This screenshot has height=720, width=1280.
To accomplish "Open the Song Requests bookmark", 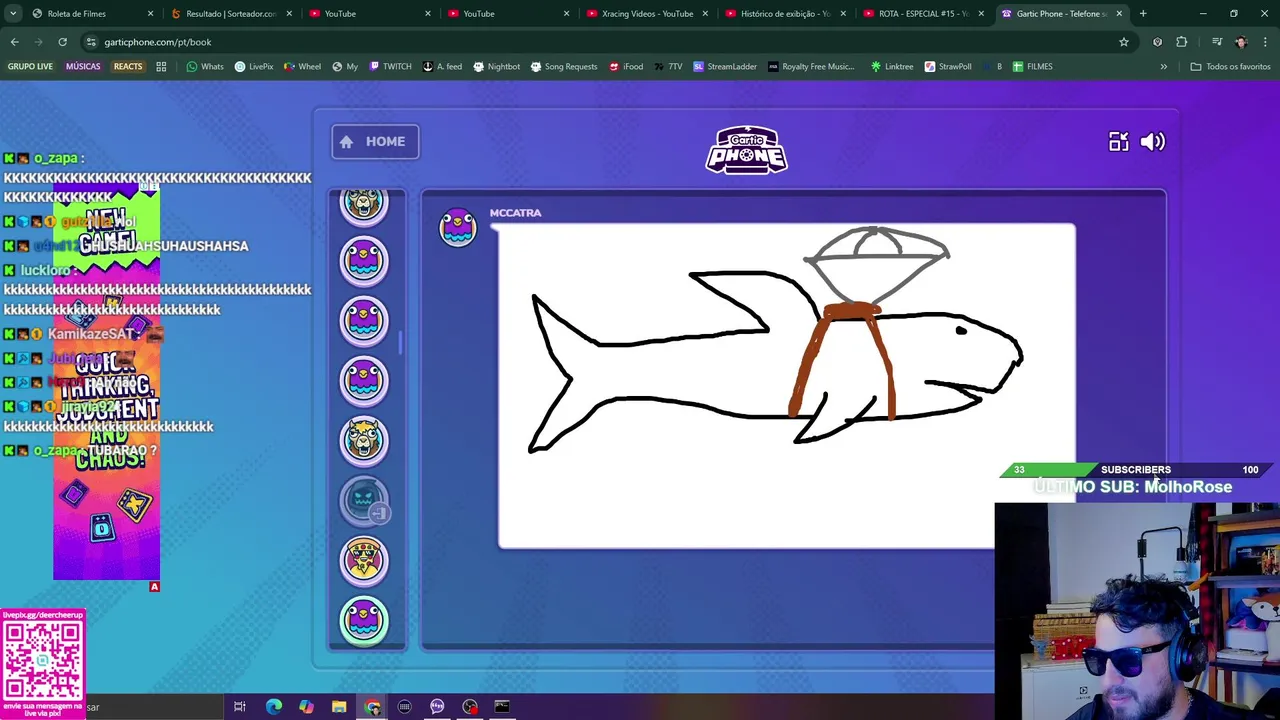I will tap(563, 67).
